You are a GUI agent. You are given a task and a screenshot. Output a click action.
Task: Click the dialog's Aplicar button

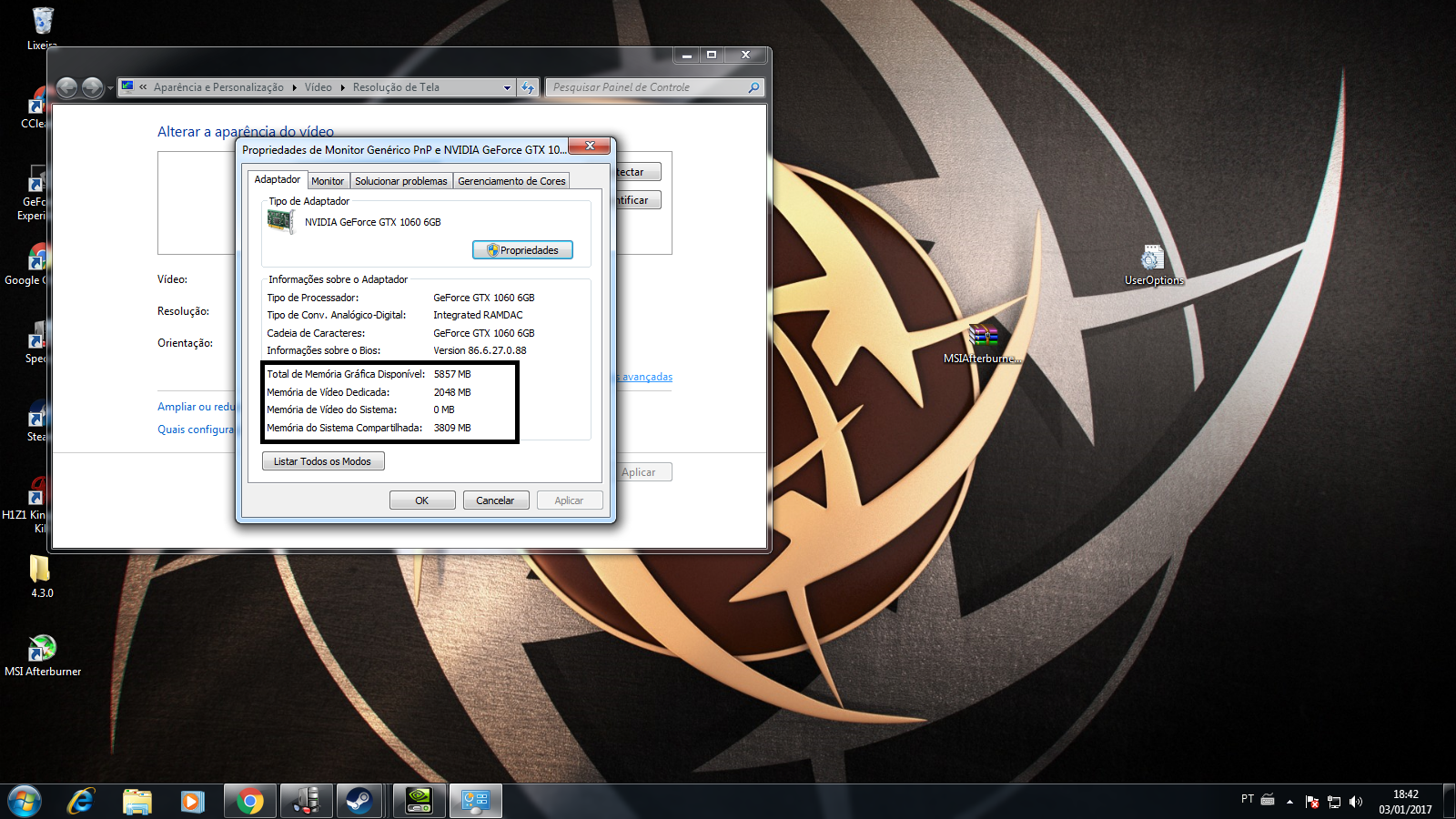570,500
